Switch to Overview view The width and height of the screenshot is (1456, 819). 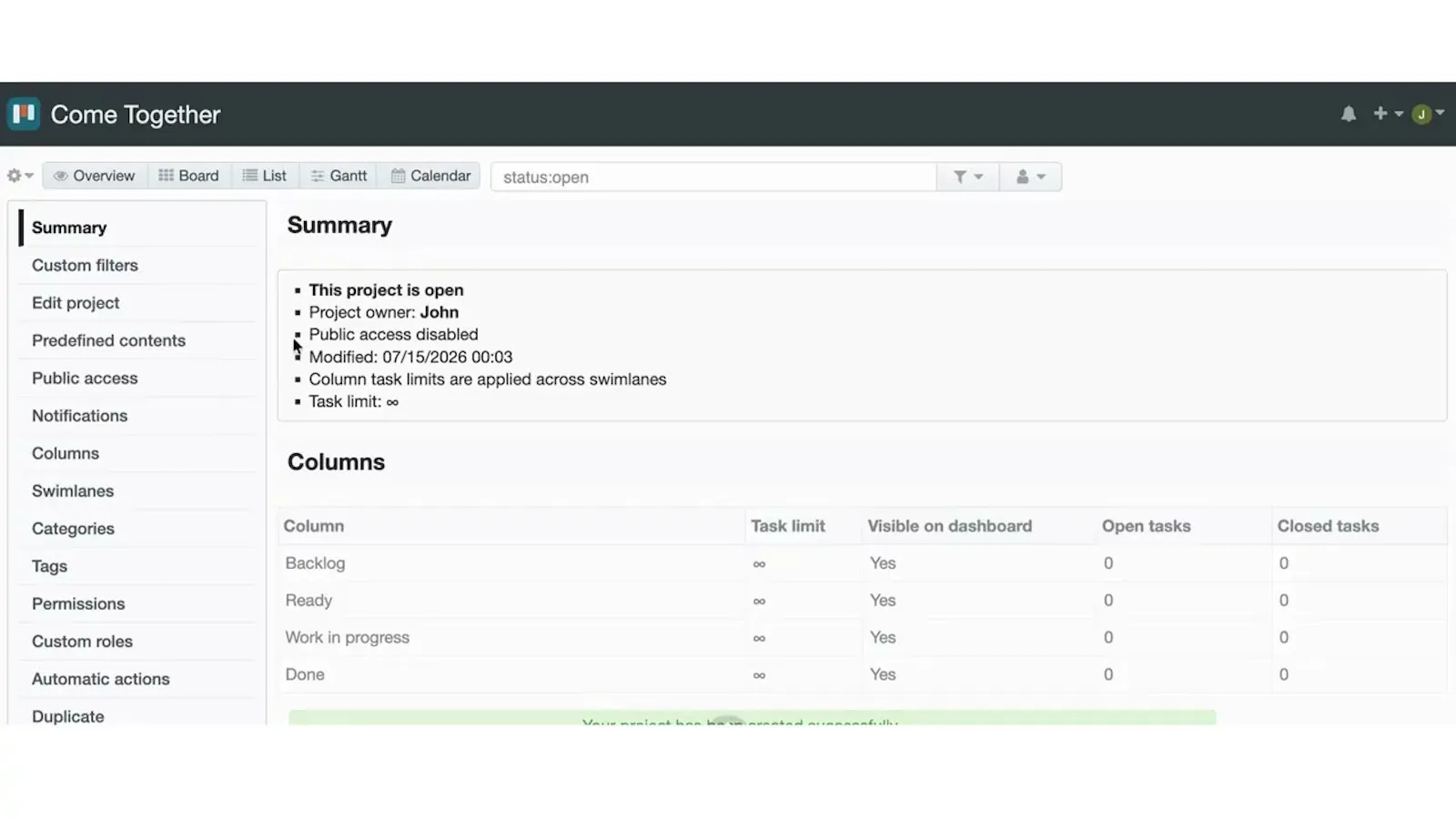pos(95,176)
